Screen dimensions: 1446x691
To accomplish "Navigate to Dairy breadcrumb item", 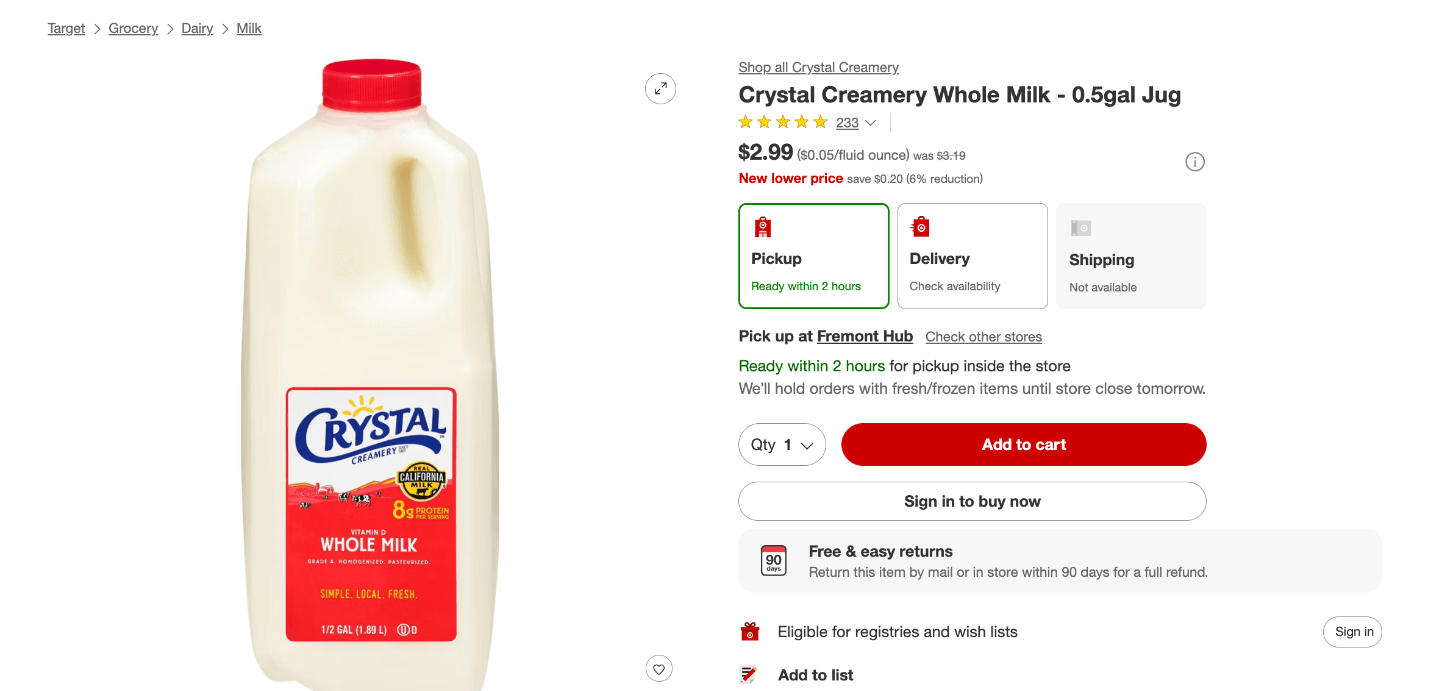I will tap(197, 28).
